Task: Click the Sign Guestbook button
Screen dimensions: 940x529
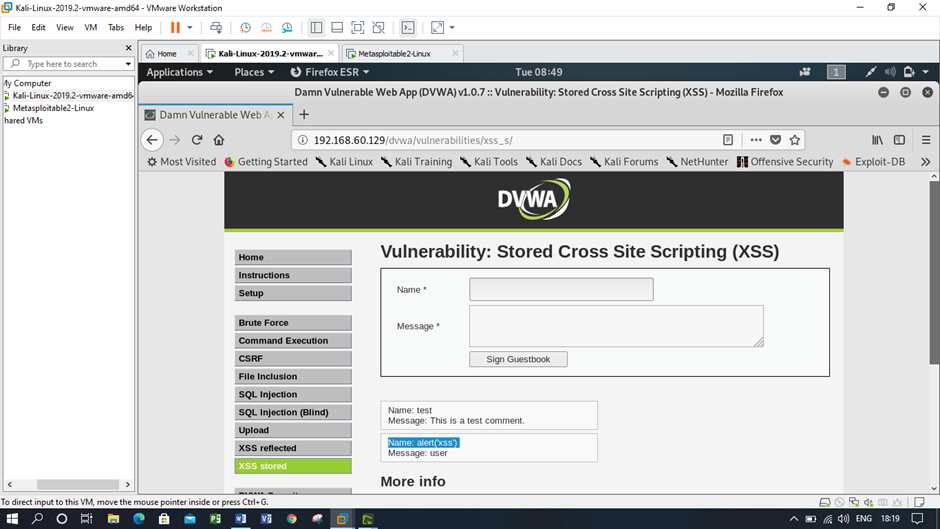Action: pos(518,359)
